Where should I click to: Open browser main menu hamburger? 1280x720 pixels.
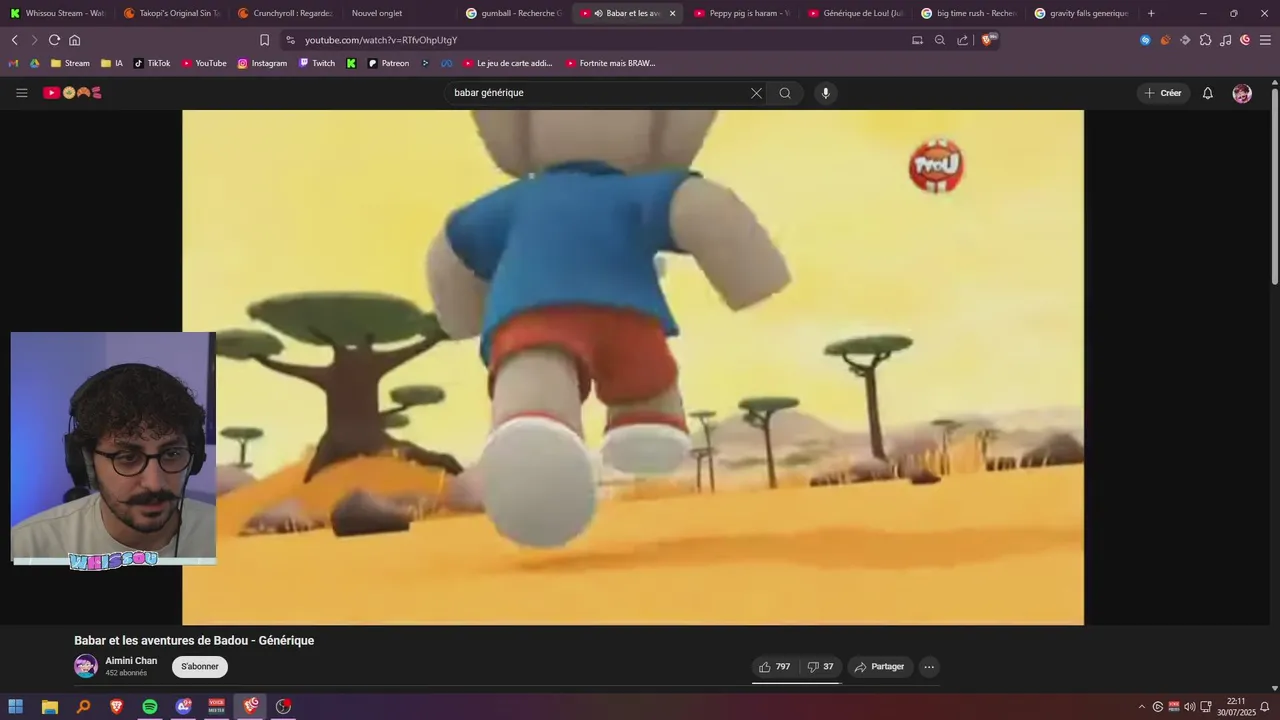pyautogui.click(x=1265, y=40)
